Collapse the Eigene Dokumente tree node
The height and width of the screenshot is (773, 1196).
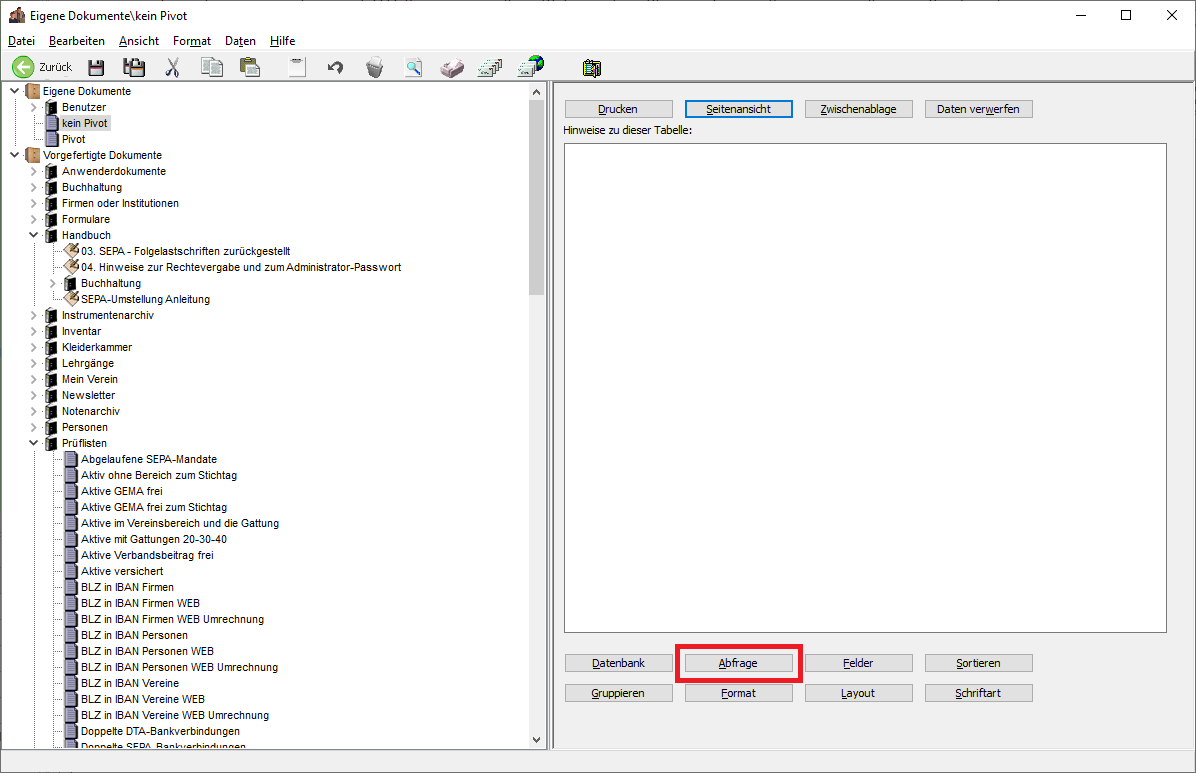(x=14, y=91)
